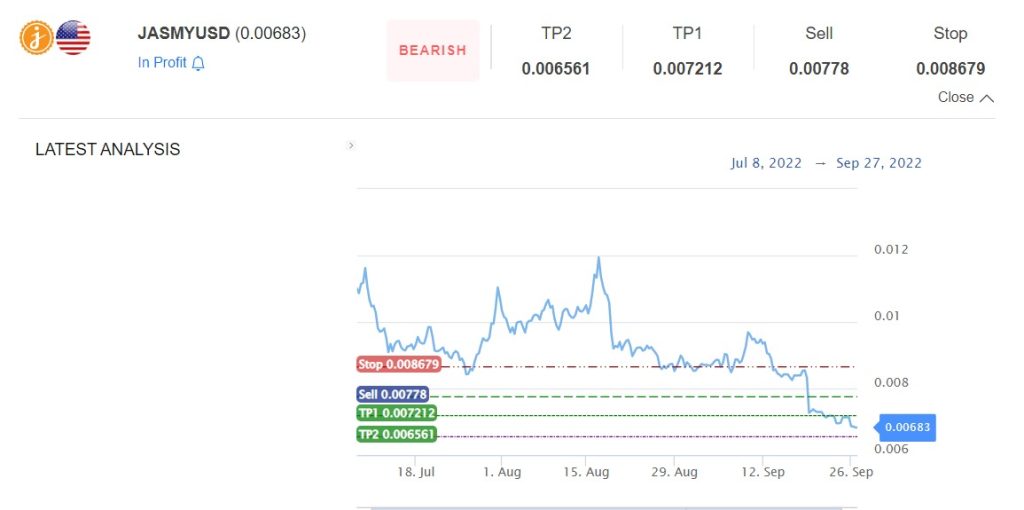The image size is (1024, 510).
Task: Click the green TP2 0.006561 chart label
Action: point(396,434)
